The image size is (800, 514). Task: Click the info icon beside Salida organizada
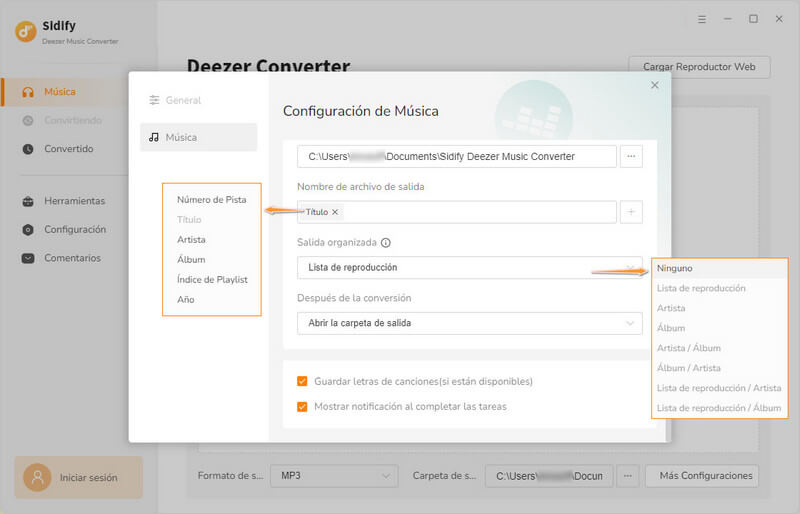(386, 243)
